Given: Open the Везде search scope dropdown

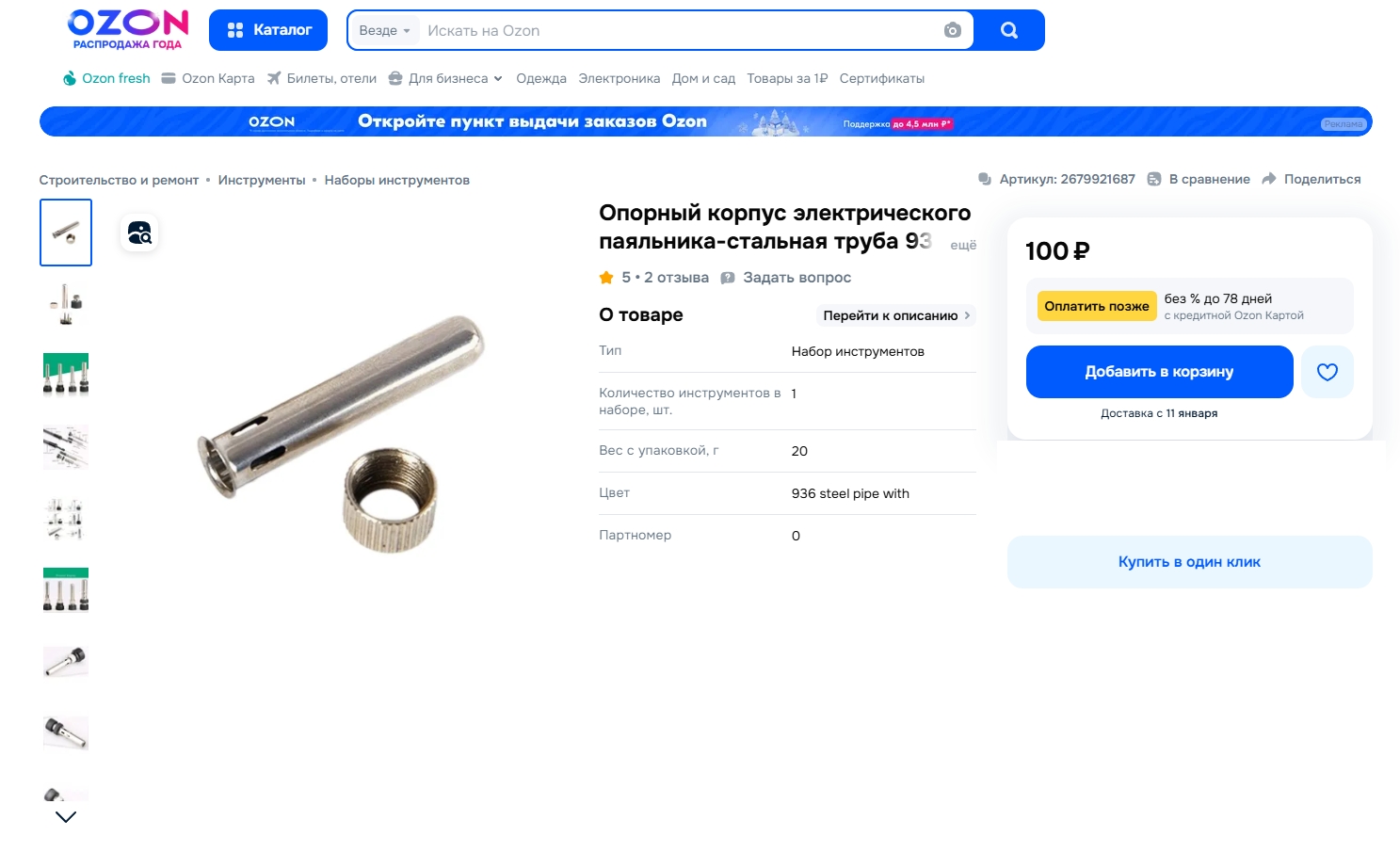Looking at the screenshot, I should [384, 30].
